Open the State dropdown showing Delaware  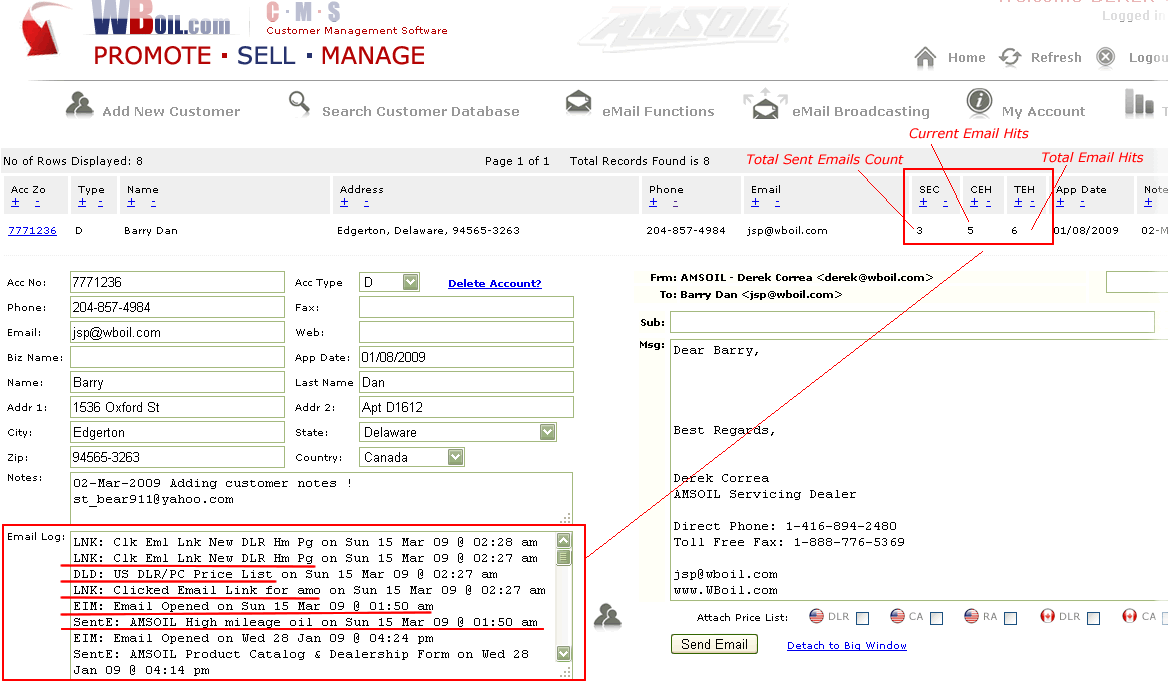(x=548, y=432)
